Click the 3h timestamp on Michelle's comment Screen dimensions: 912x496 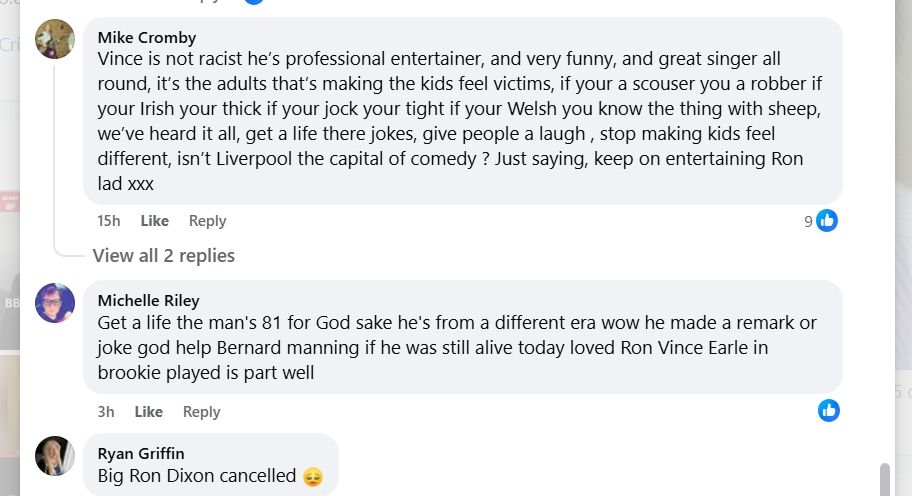(106, 411)
